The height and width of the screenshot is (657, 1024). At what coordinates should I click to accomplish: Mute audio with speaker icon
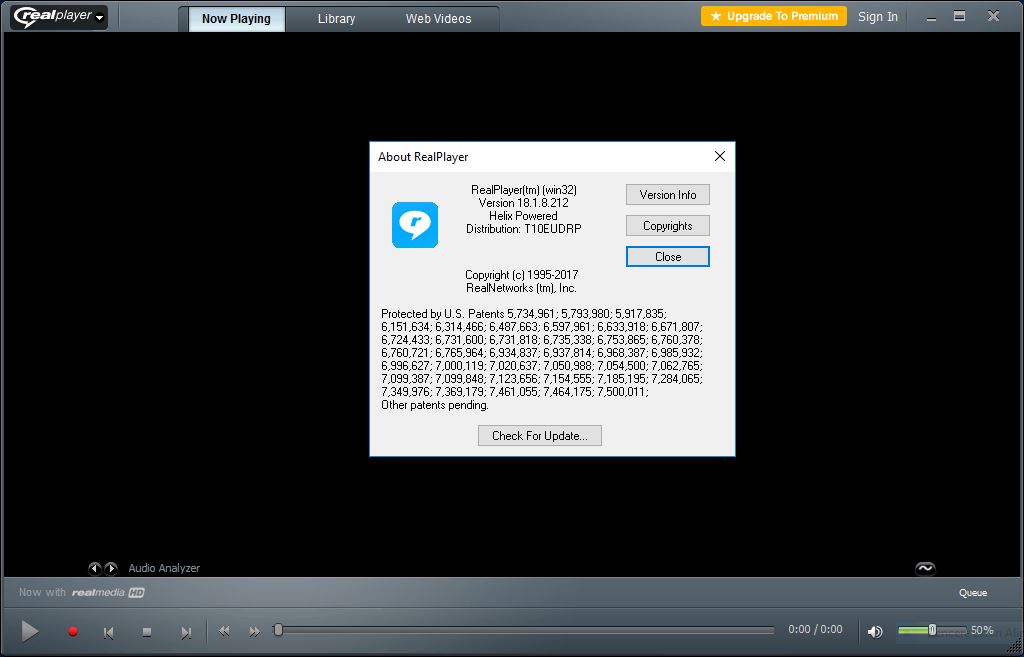coord(875,632)
